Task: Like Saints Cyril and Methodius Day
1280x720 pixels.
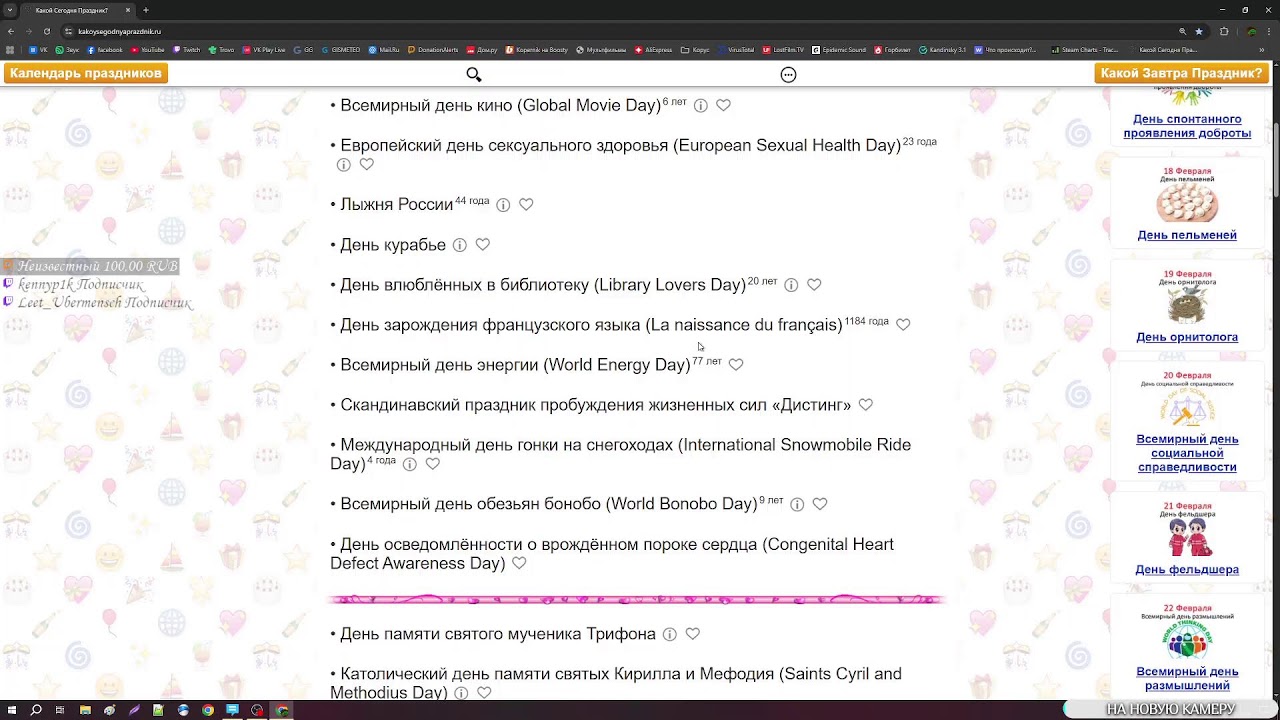Action: (484, 693)
